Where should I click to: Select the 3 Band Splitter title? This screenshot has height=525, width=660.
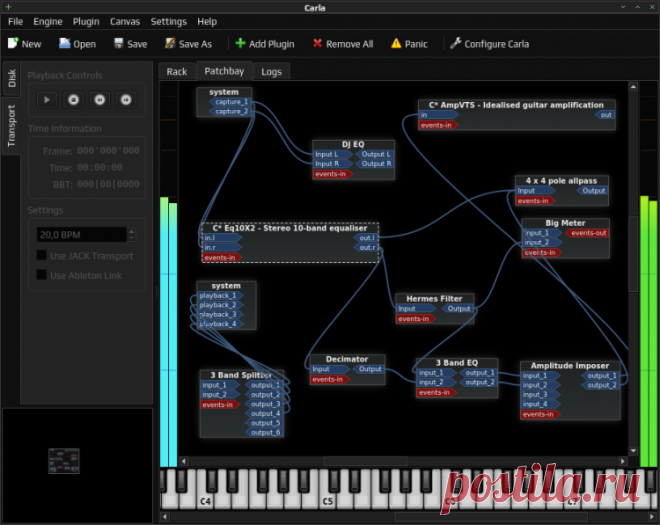(241, 375)
